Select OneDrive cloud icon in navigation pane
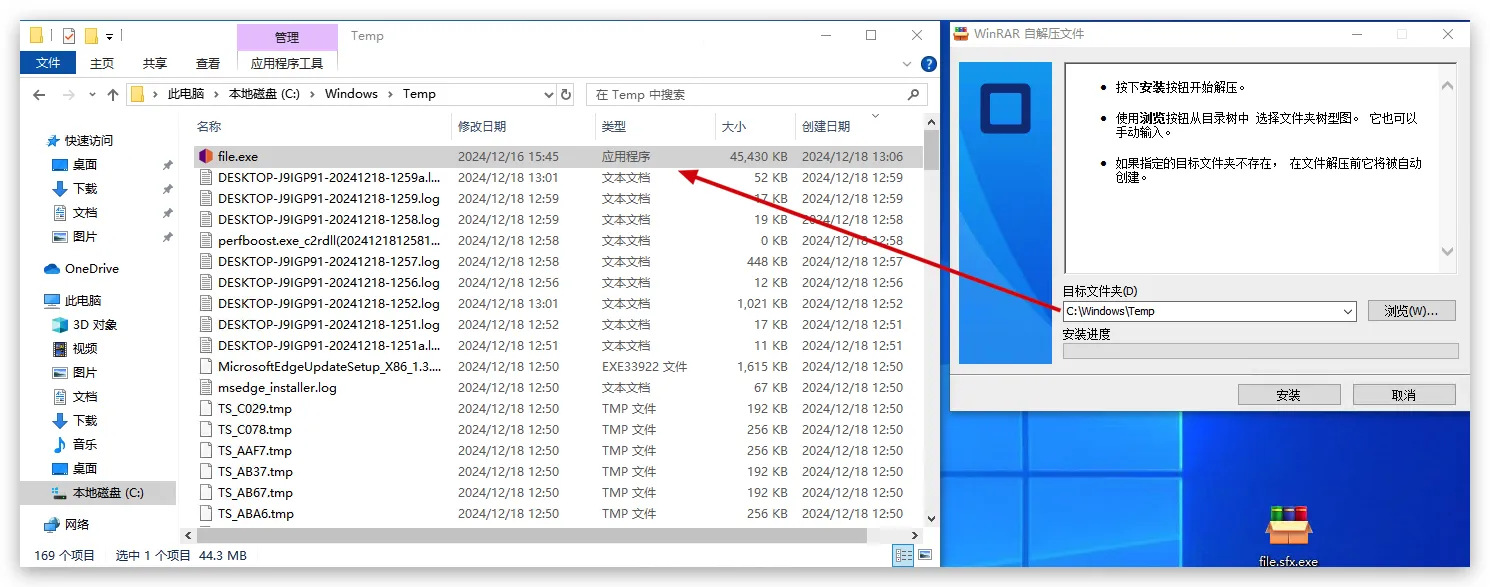The width and height of the screenshot is (1490, 587). 52,269
